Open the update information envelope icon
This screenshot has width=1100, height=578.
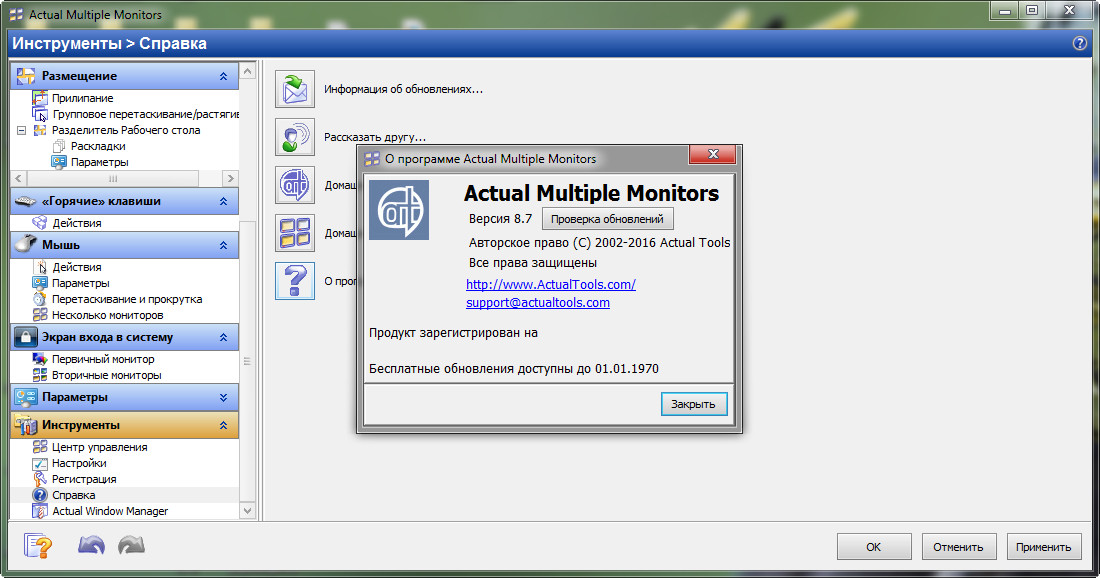pos(295,89)
